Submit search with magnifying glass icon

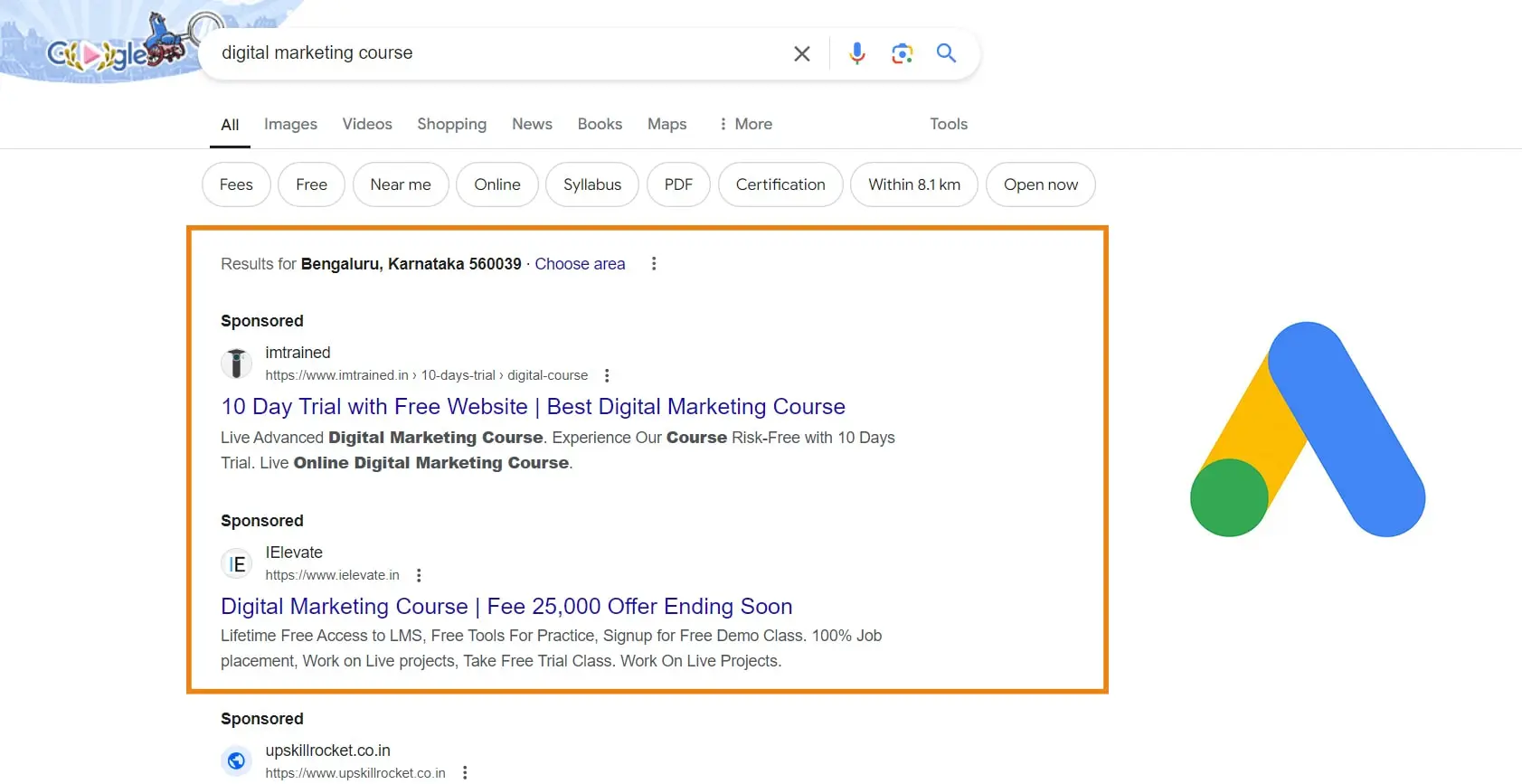(x=946, y=52)
